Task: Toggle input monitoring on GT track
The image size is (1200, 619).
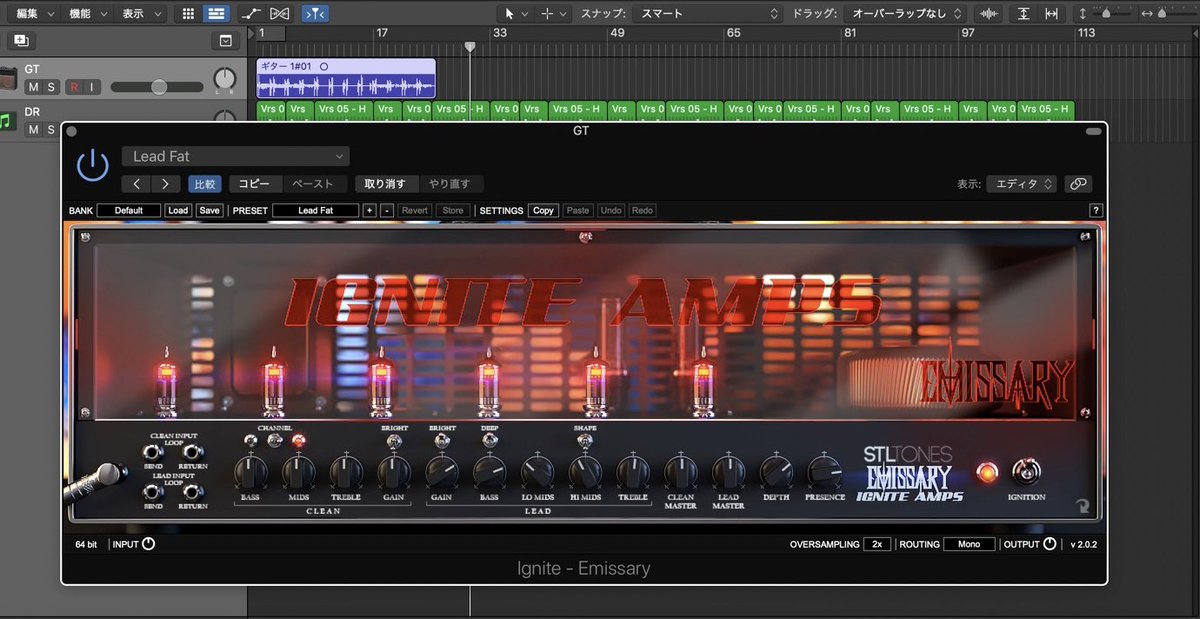Action: tap(91, 87)
